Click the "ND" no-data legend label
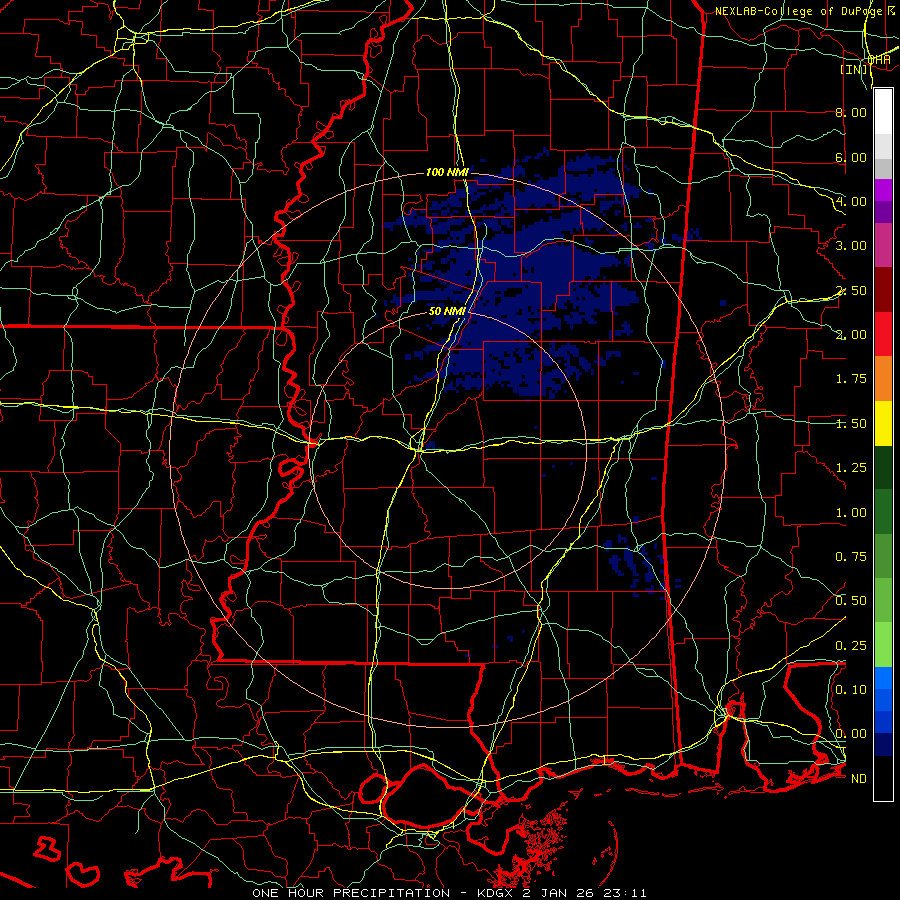The image size is (900, 900). click(x=859, y=779)
